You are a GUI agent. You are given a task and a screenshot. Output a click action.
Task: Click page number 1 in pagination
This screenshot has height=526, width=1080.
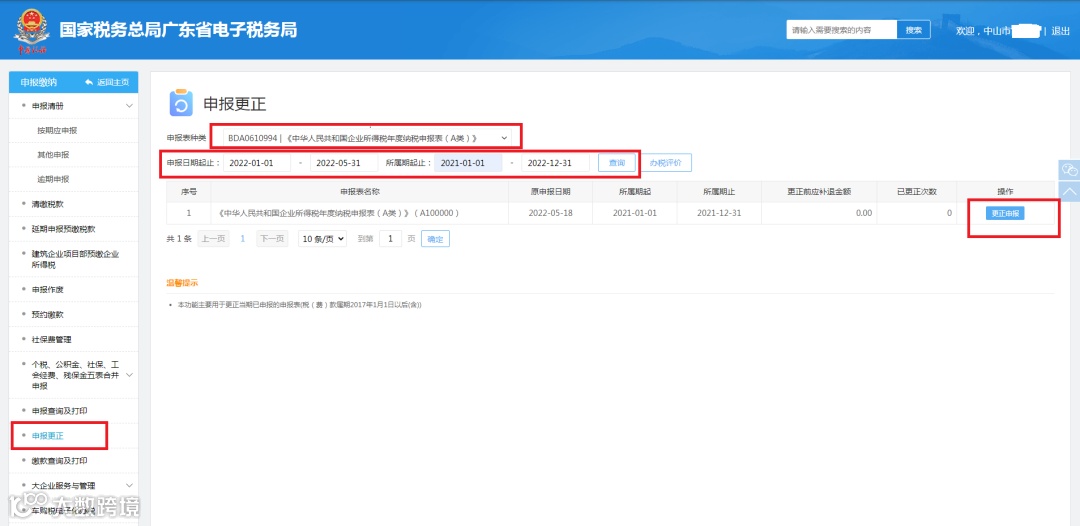tap(242, 239)
